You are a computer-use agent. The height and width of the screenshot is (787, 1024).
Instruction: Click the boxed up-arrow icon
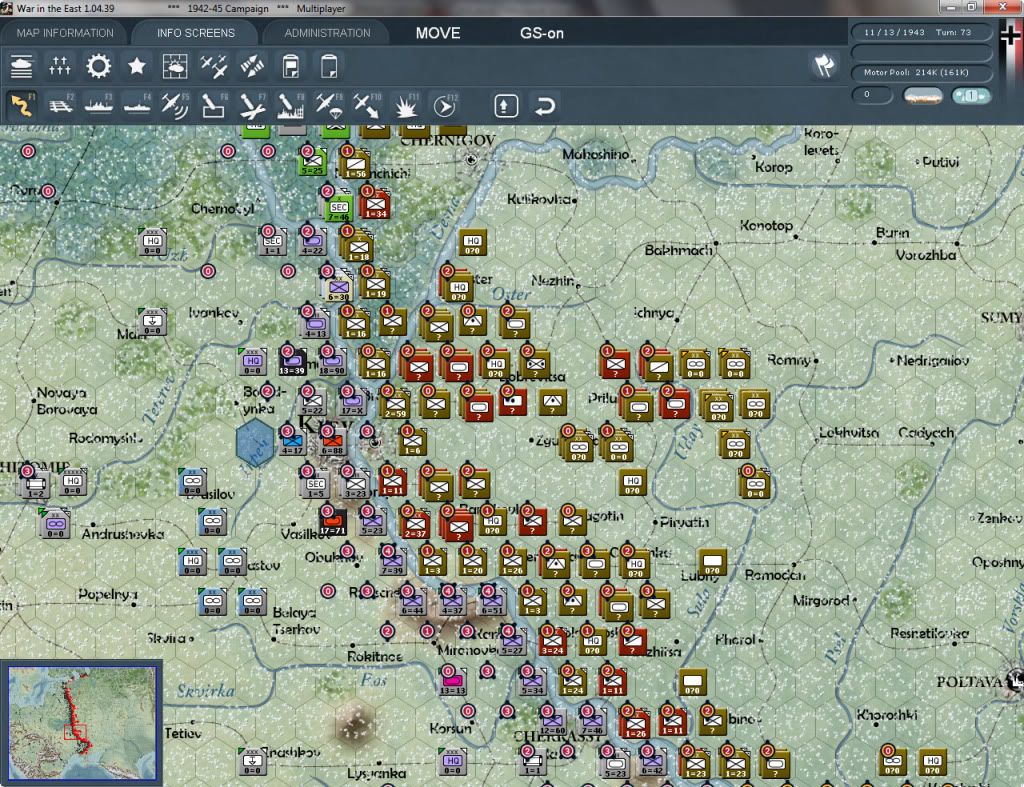506,105
